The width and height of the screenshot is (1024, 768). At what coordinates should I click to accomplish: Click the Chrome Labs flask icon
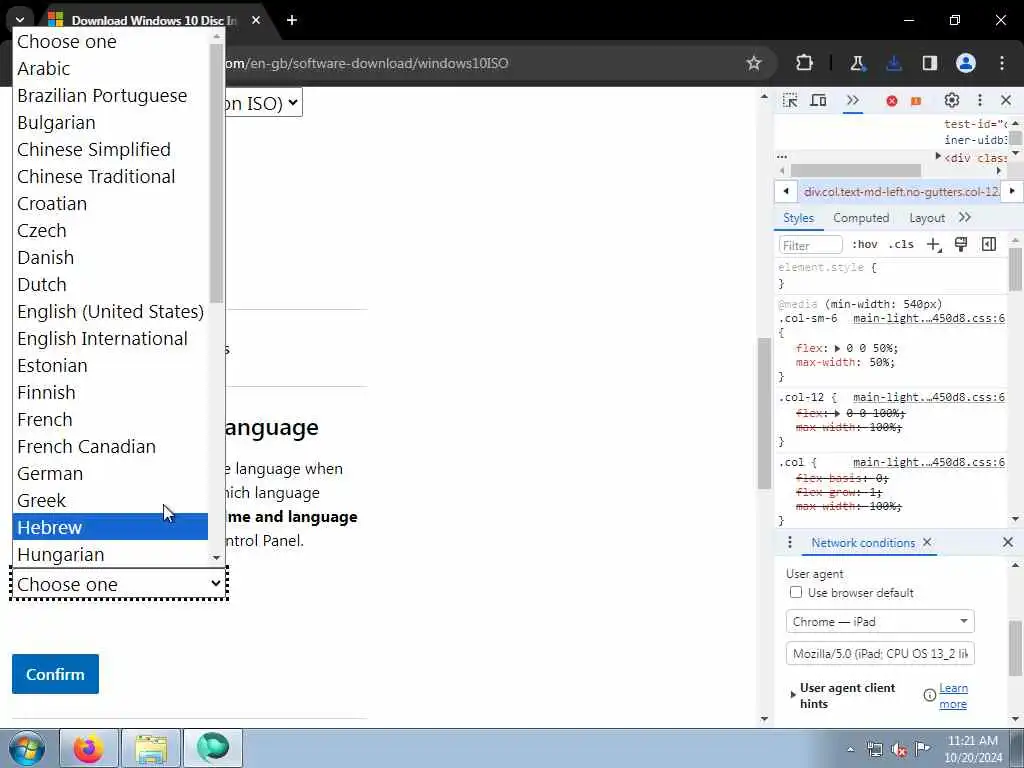click(x=857, y=63)
